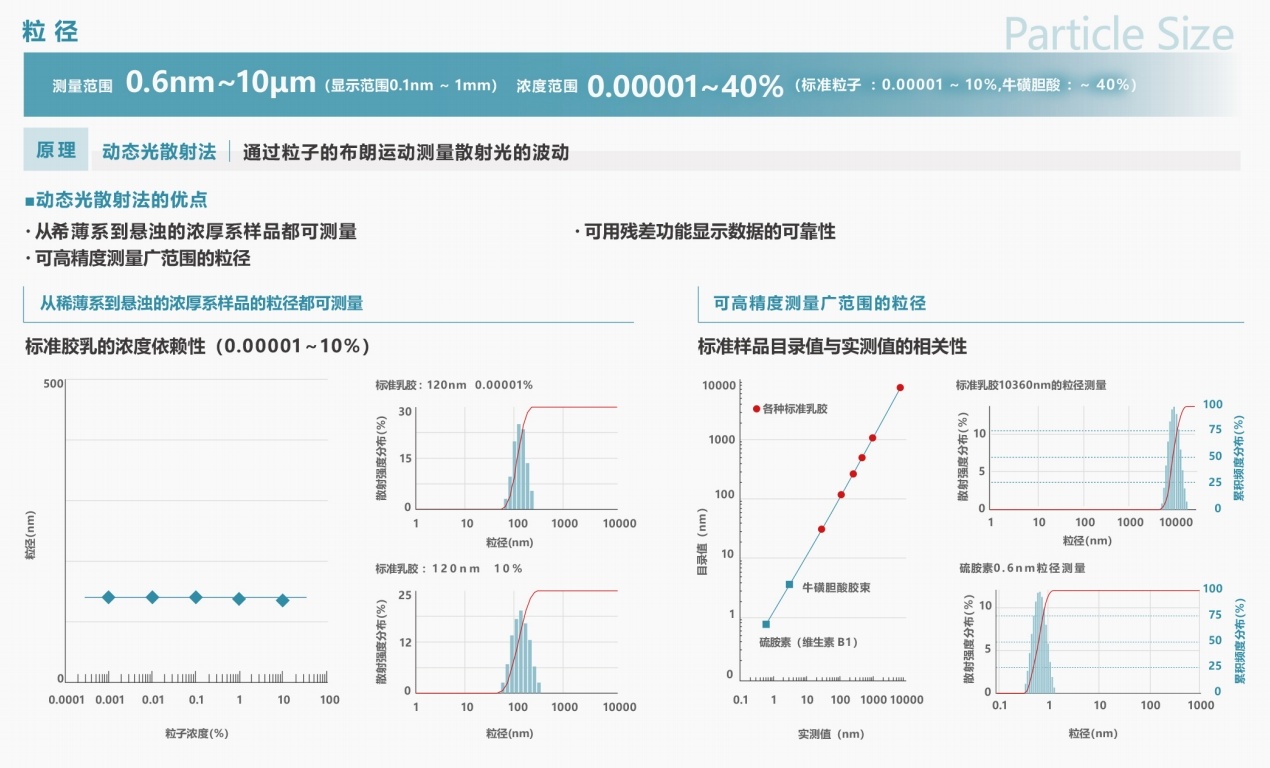Screen dimensions: 1270x768
Task: Click the 标准乳胶10360nm的粒径测量 chart title
Action: tap(1031, 385)
